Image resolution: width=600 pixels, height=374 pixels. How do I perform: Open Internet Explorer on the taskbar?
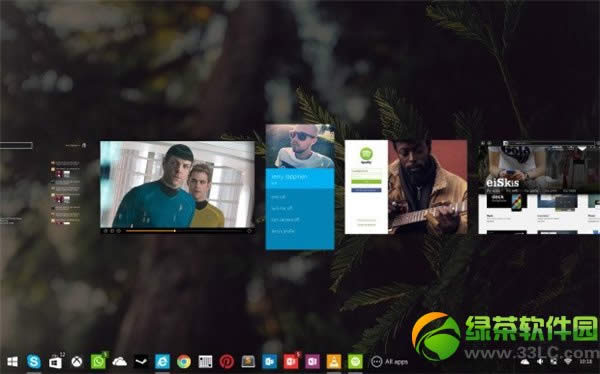tap(162, 362)
